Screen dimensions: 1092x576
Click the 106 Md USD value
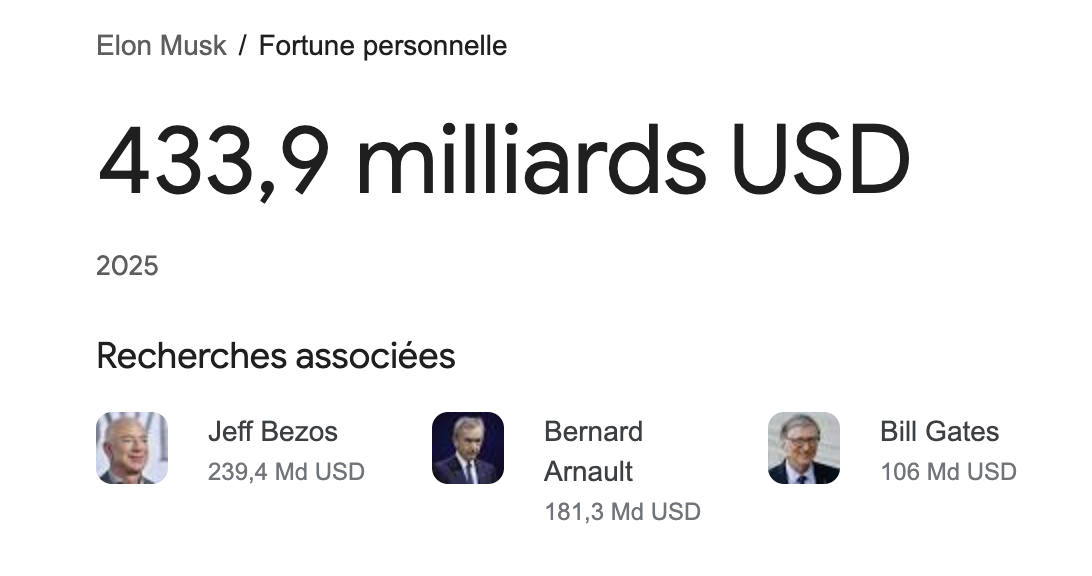click(x=949, y=472)
